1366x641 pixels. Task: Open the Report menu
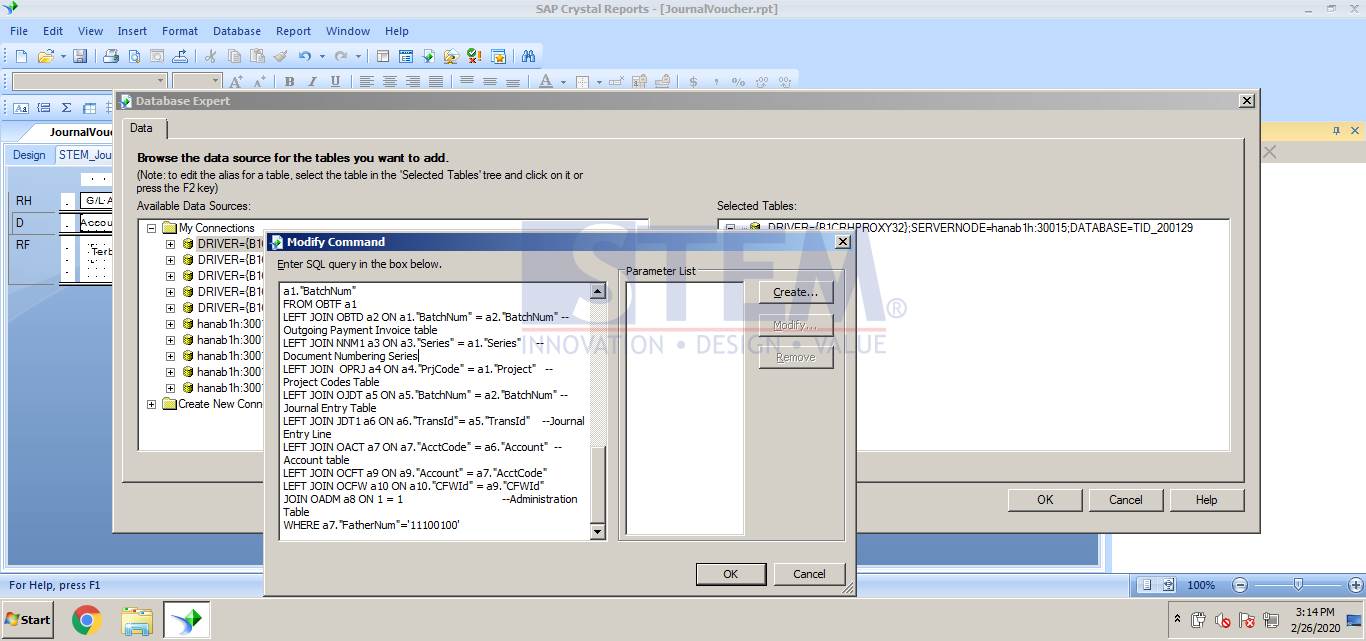click(294, 31)
